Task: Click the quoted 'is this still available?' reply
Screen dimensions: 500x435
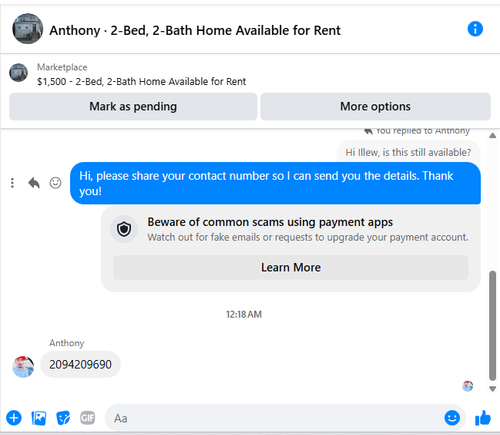Action: click(408, 152)
